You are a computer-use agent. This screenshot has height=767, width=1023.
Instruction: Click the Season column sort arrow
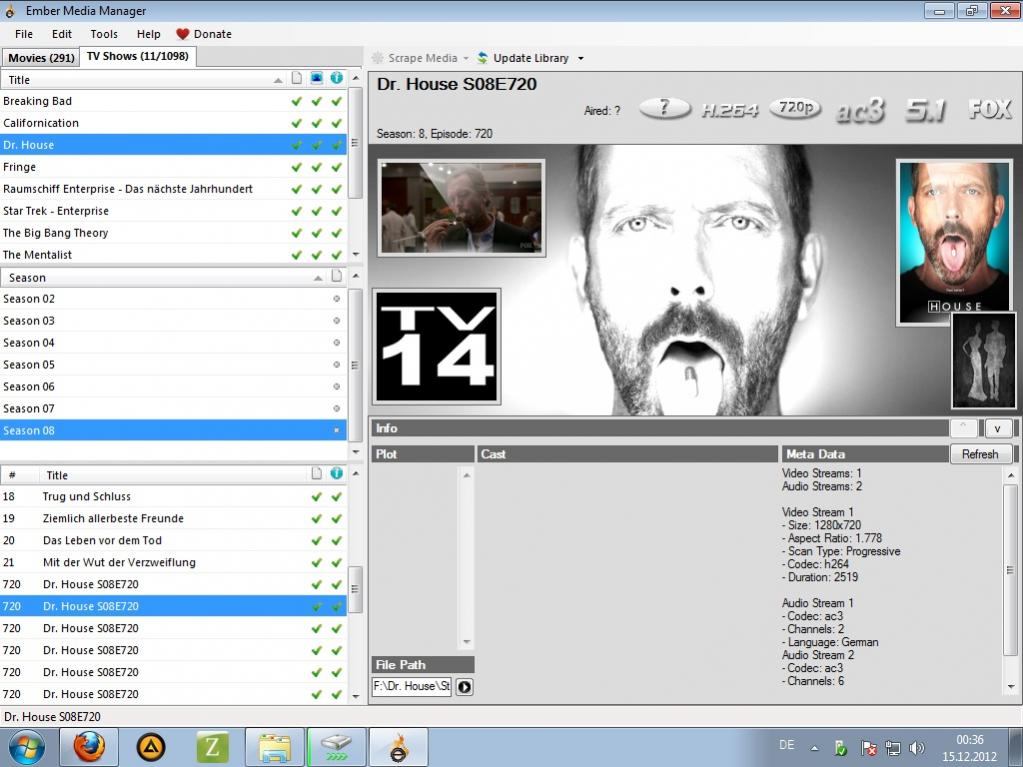[318, 278]
